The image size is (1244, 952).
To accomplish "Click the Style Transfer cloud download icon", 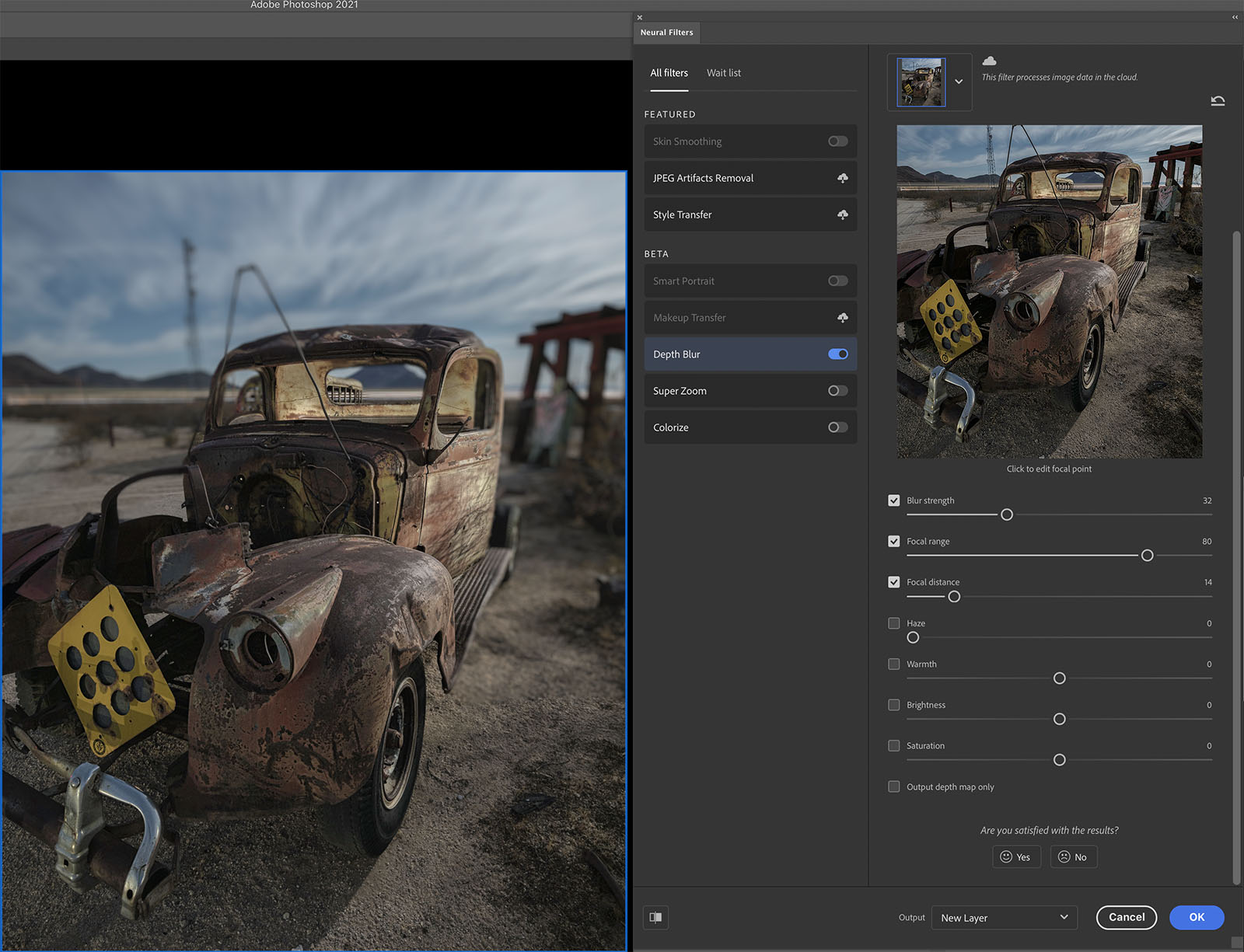I will (x=842, y=214).
